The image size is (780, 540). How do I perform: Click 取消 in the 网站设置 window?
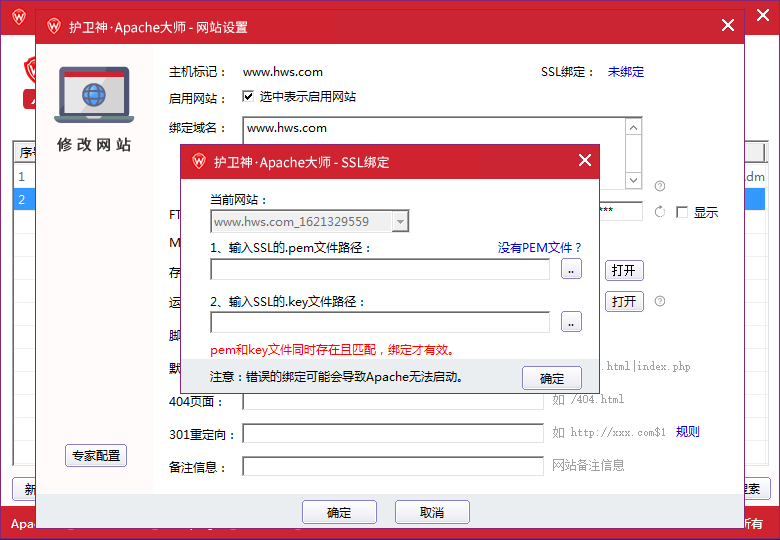(x=432, y=512)
